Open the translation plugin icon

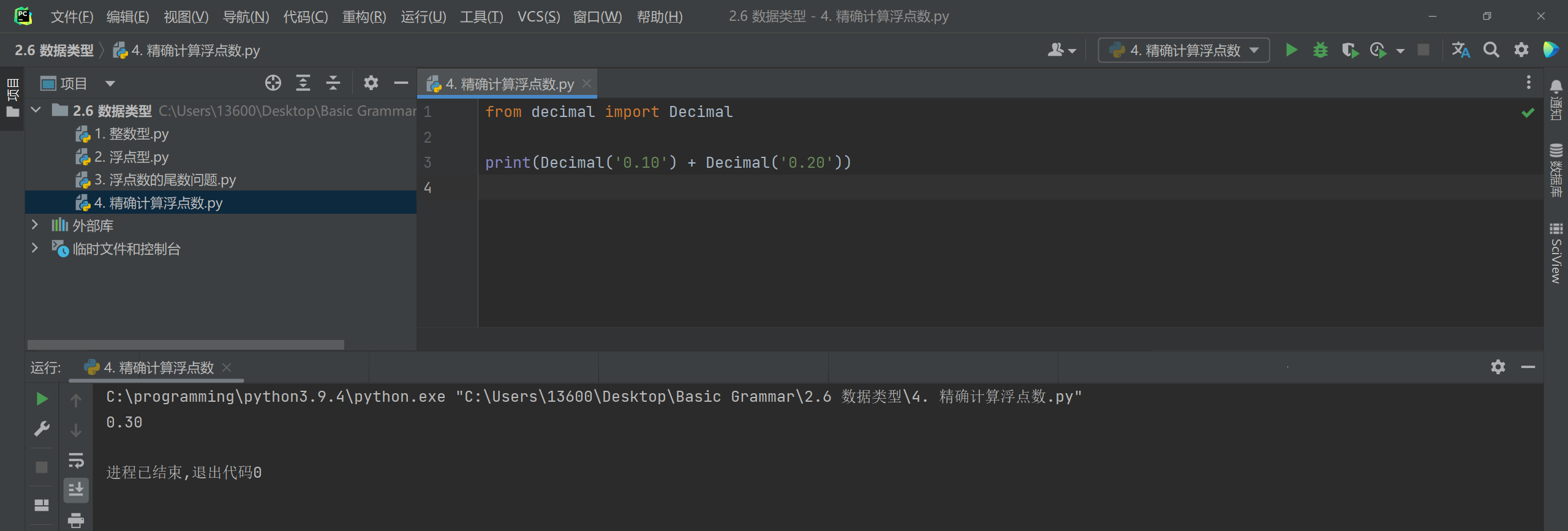point(1460,50)
